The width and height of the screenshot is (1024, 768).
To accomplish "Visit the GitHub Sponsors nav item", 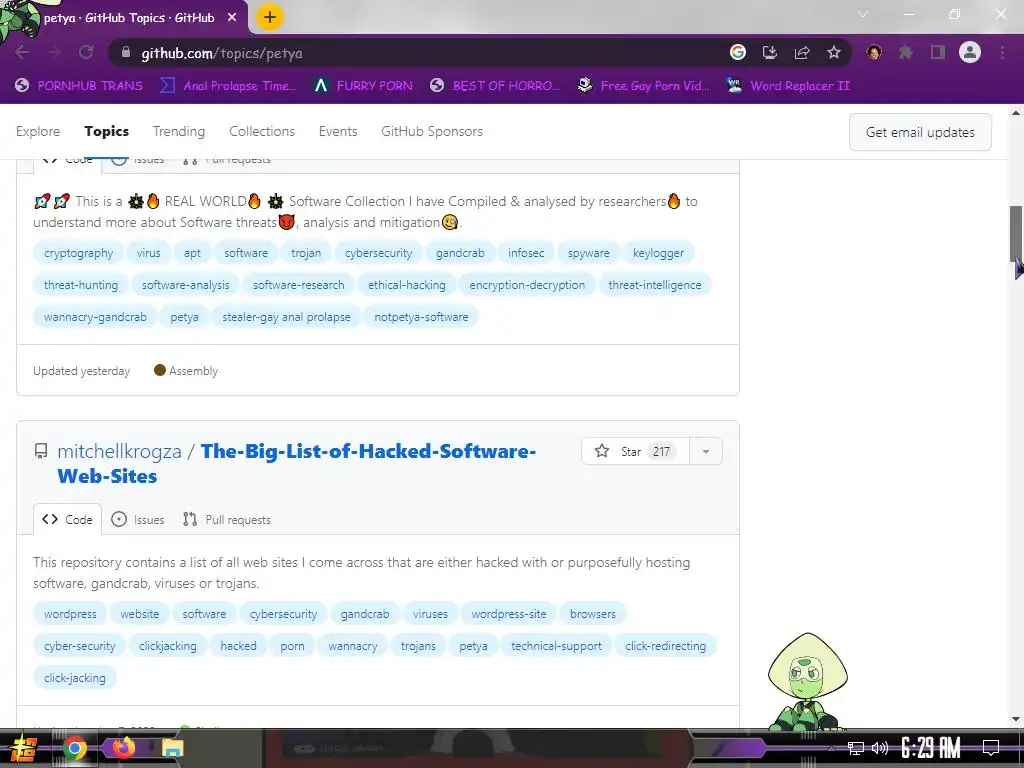I will point(432,131).
